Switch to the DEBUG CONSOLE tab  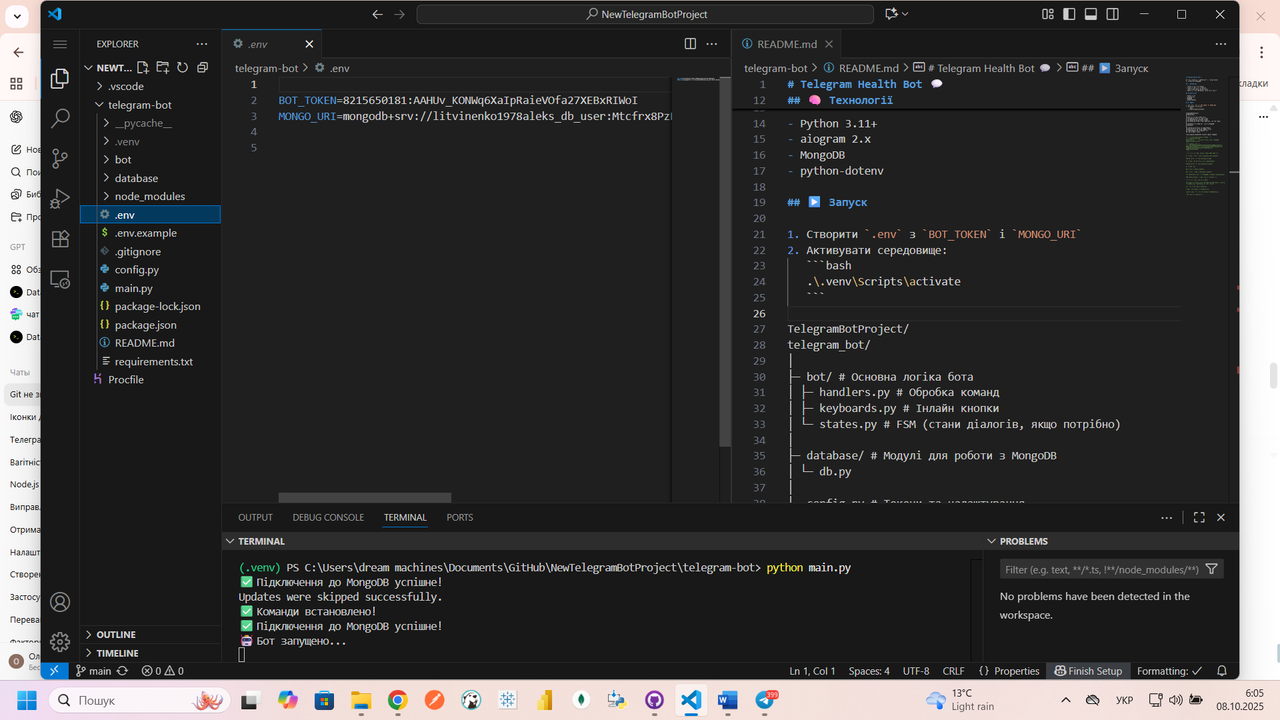(328, 517)
